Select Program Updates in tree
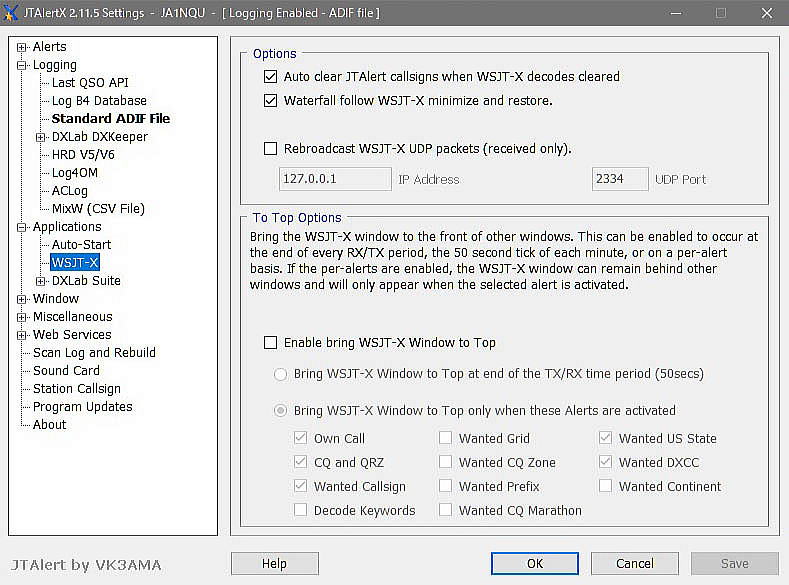The height and width of the screenshot is (585, 789). point(82,407)
